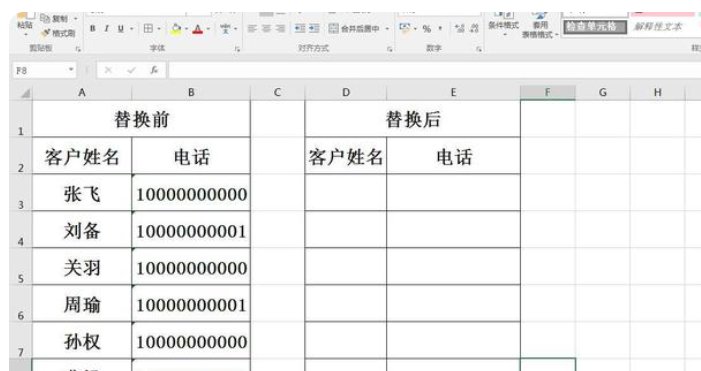The height and width of the screenshot is (371, 701).
Task: Click Merge and Center (合并后居中)
Action: pos(355,29)
